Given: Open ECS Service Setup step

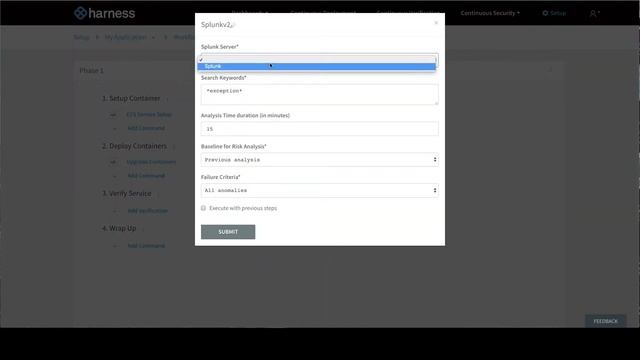Looking at the screenshot, I should click(x=149, y=115).
